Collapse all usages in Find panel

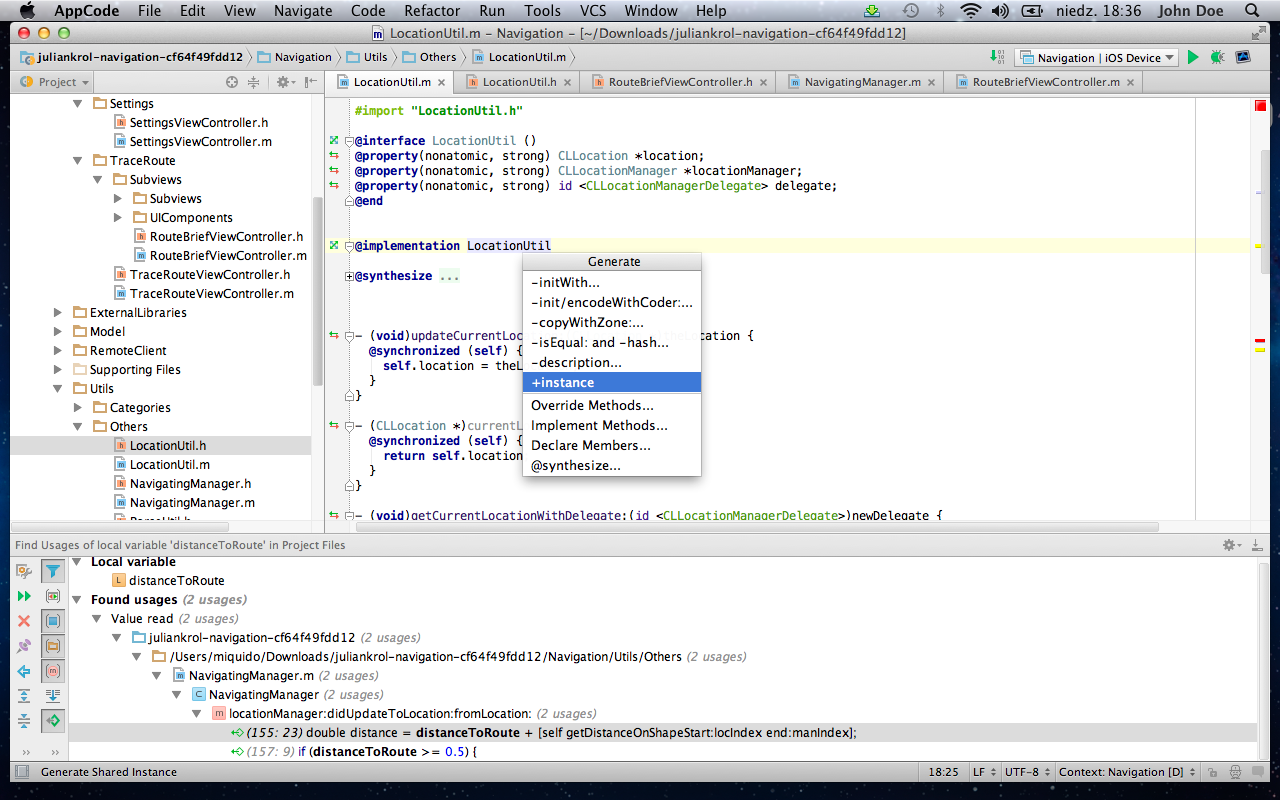pyautogui.click(x=24, y=721)
